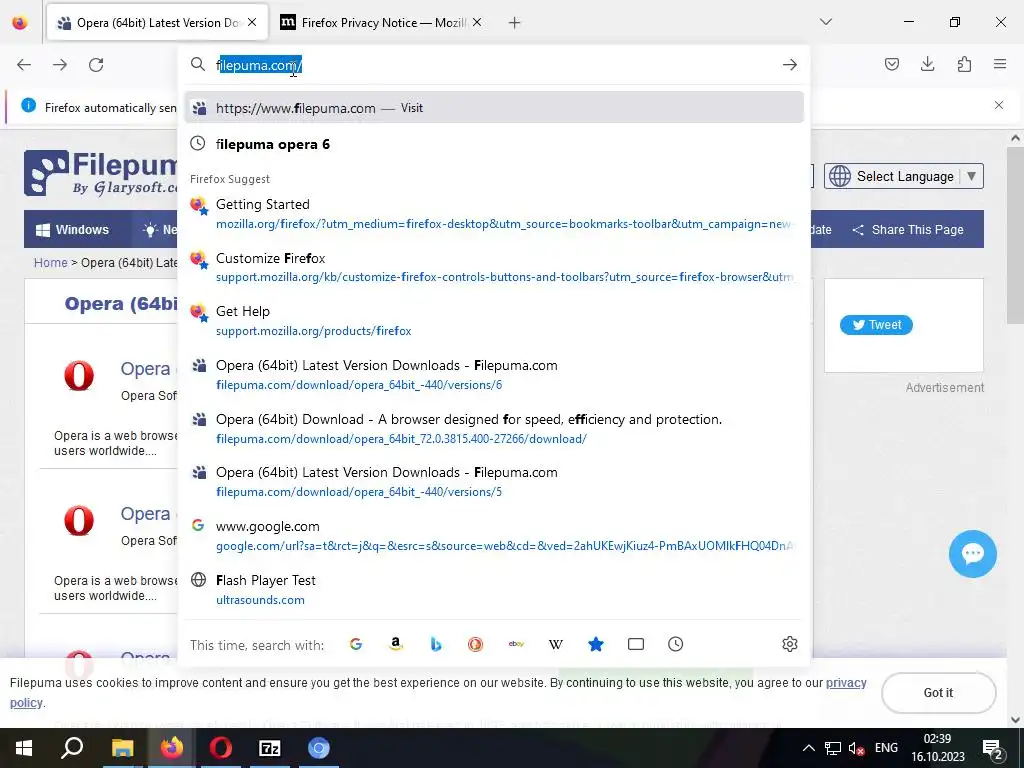Reload the current page
The width and height of the screenshot is (1024, 768).
coord(96,65)
